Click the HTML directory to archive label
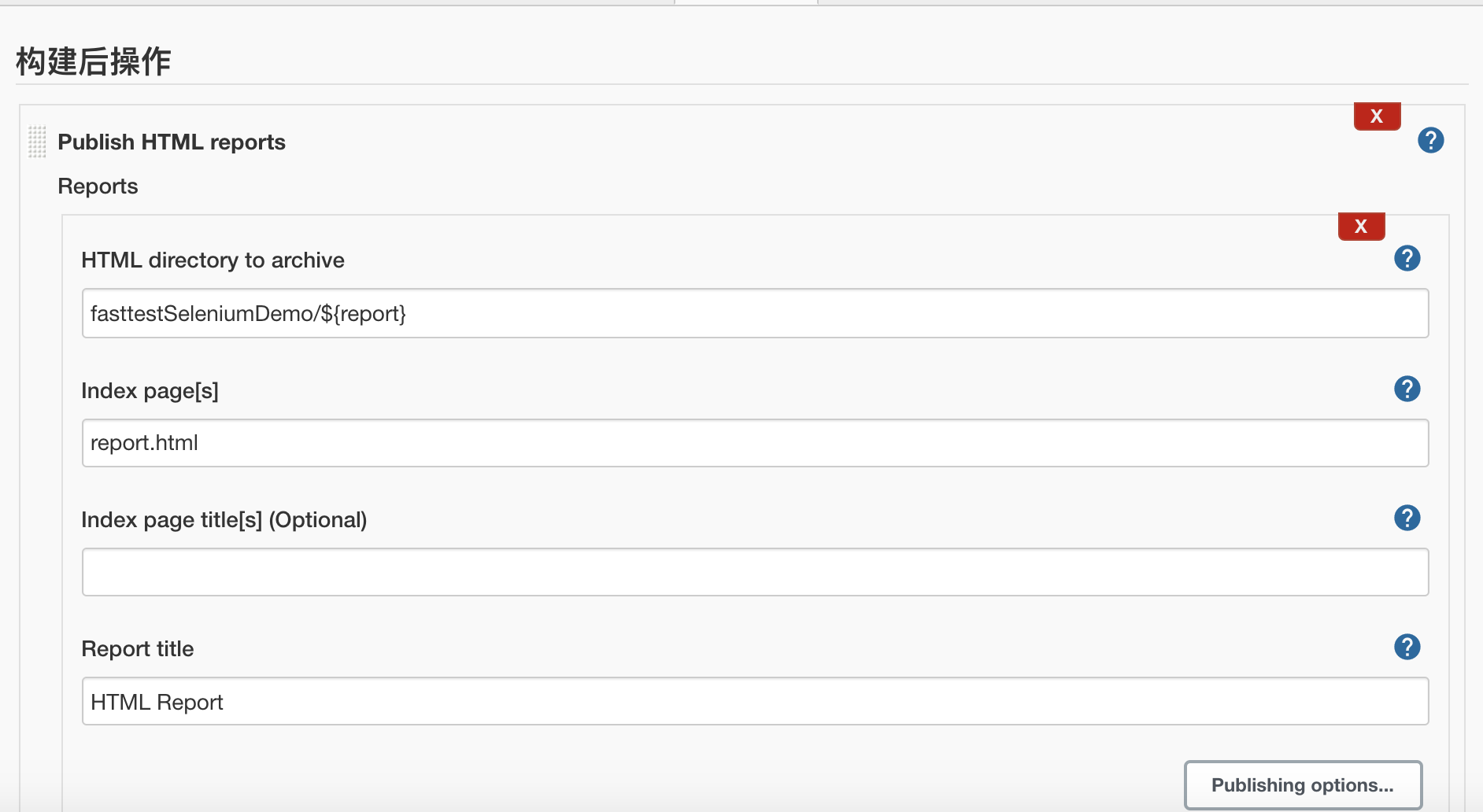1483x812 pixels. [x=213, y=260]
